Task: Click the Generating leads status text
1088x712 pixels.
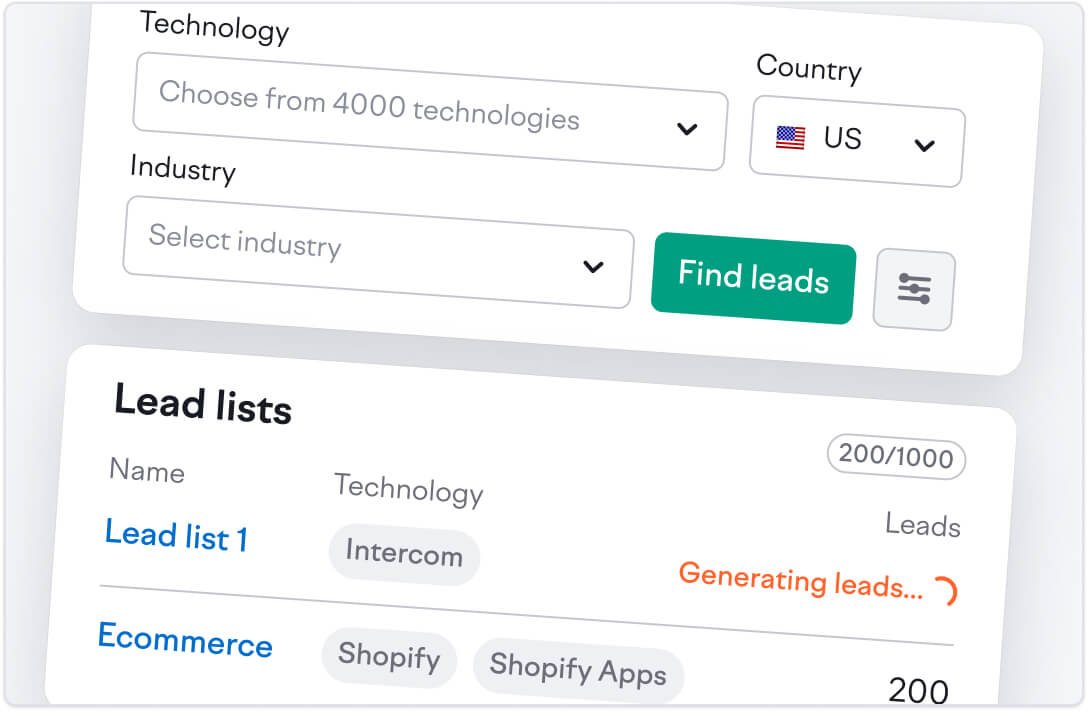Action: [800, 580]
